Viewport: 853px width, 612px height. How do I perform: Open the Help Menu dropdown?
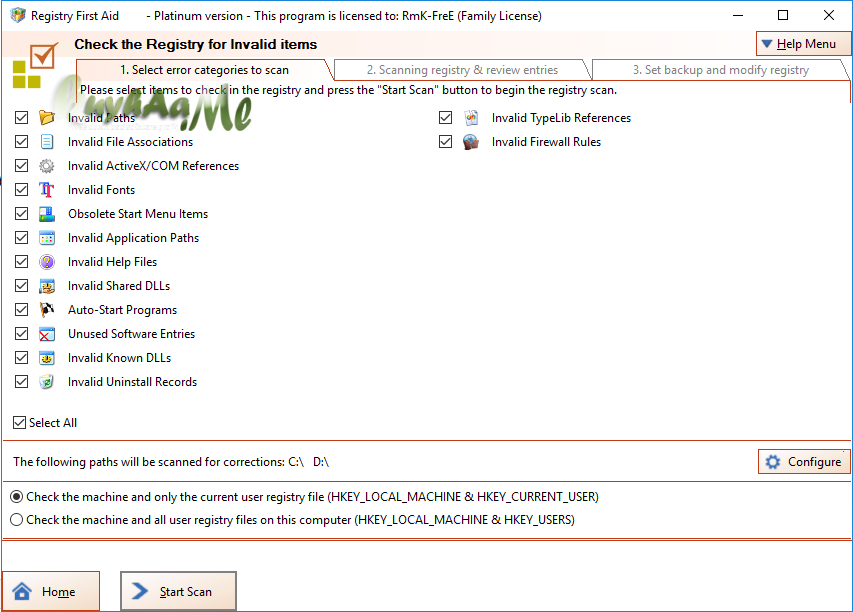coord(803,44)
